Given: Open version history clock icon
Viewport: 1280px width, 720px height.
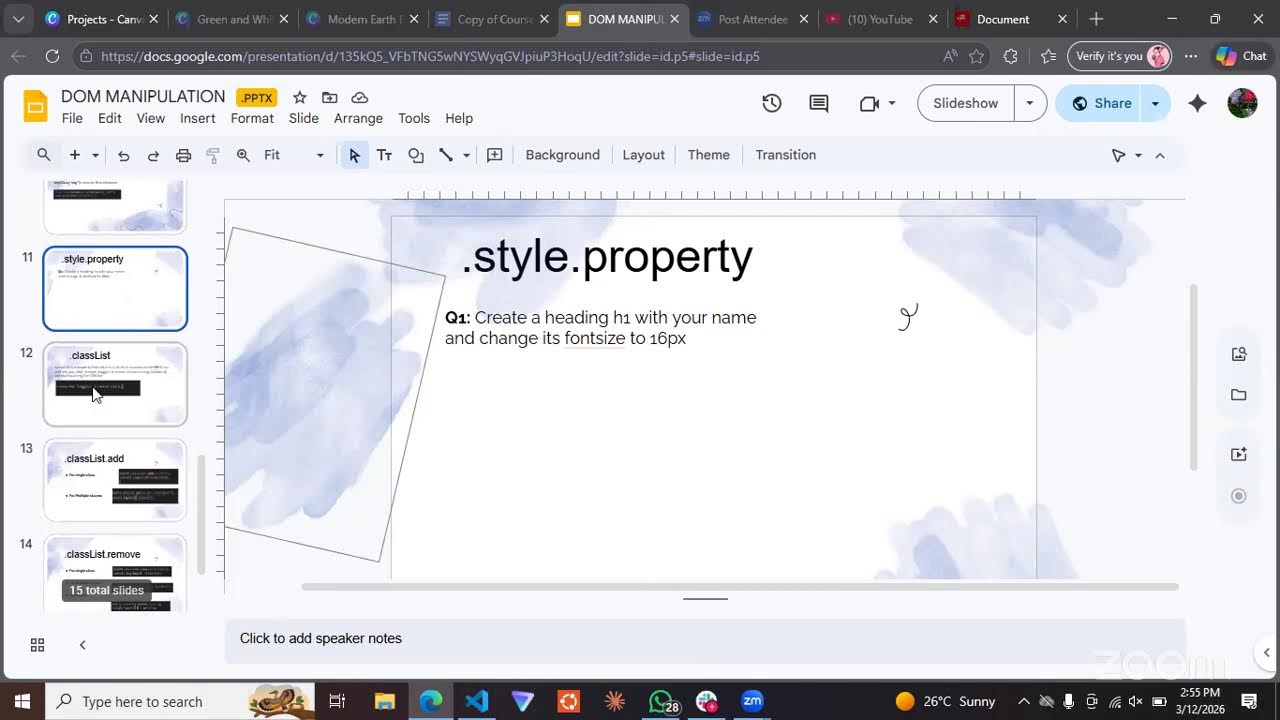Looking at the screenshot, I should (771, 103).
